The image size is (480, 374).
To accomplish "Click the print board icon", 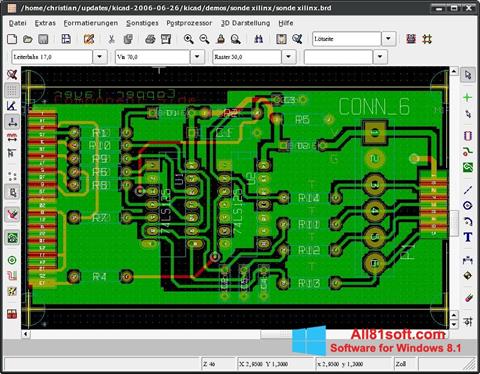I will point(150,39).
